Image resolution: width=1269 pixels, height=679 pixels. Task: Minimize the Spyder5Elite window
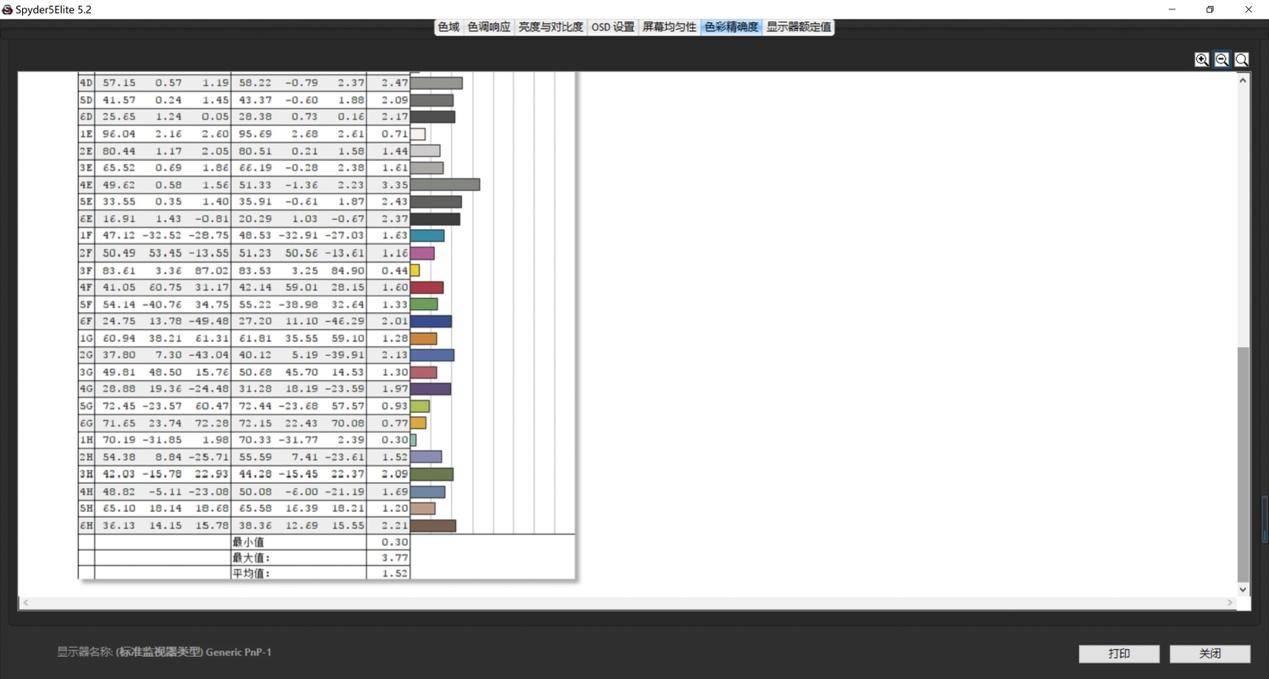[1172, 9]
